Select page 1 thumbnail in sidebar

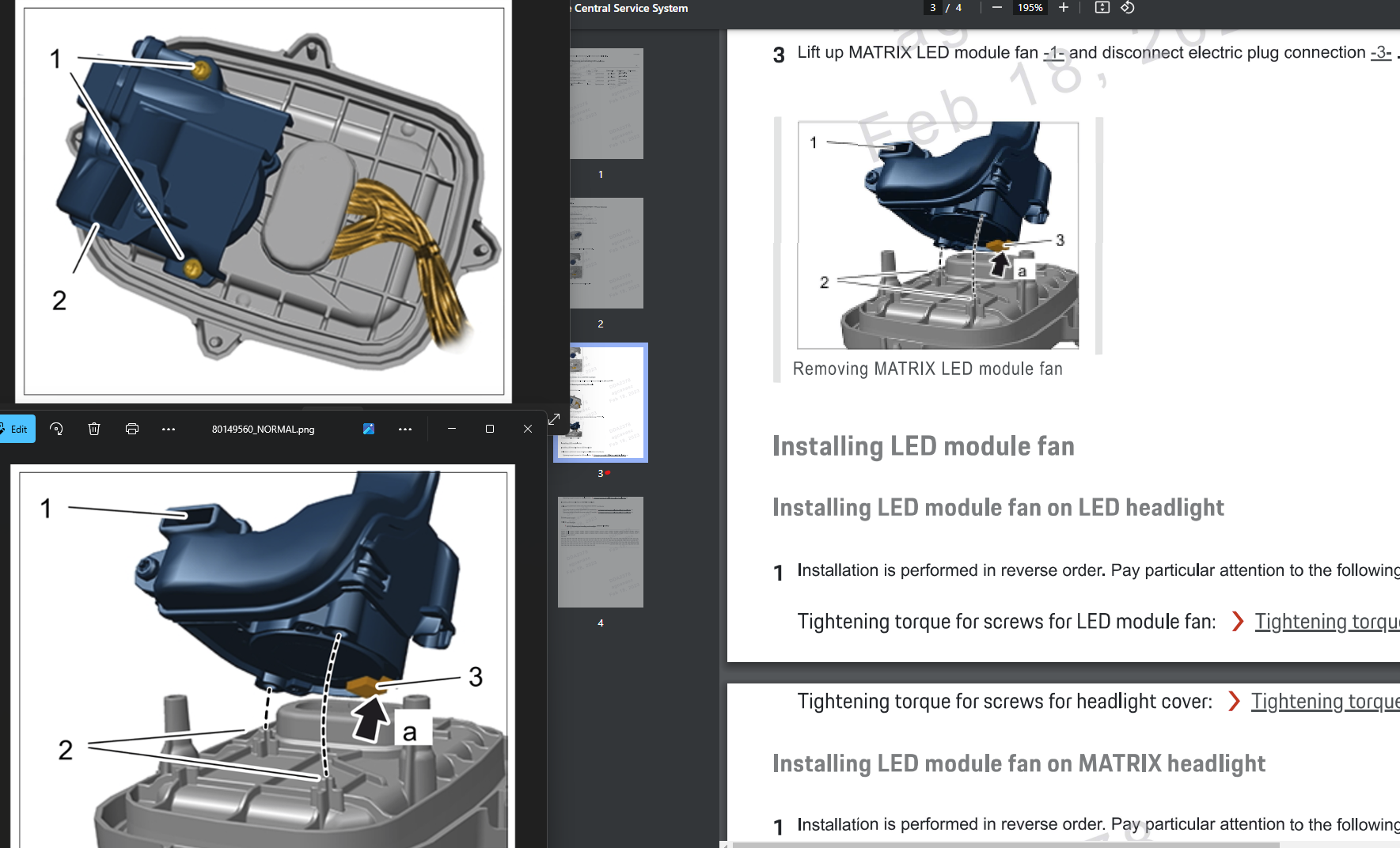coord(606,104)
